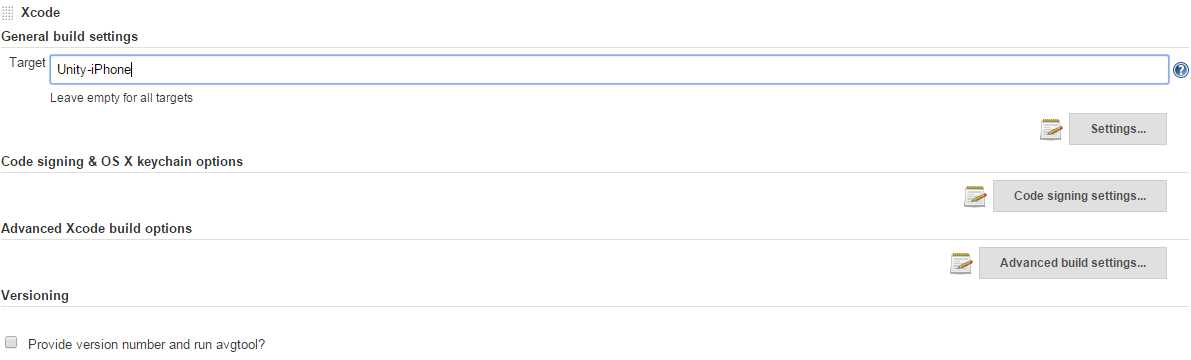Click the General build settings heading

[x=70, y=36]
